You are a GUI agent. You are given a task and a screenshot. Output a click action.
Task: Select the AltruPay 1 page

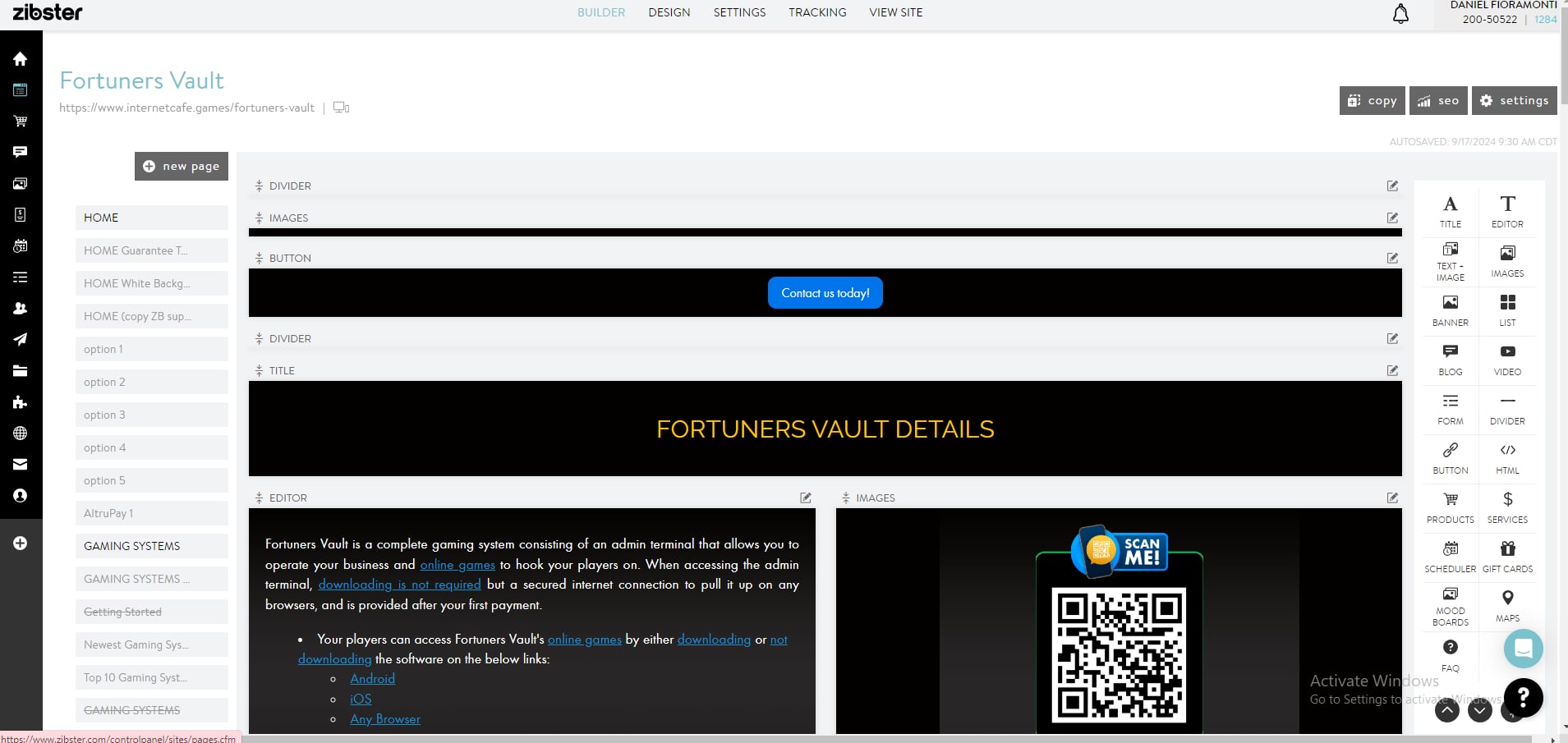[x=152, y=513]
